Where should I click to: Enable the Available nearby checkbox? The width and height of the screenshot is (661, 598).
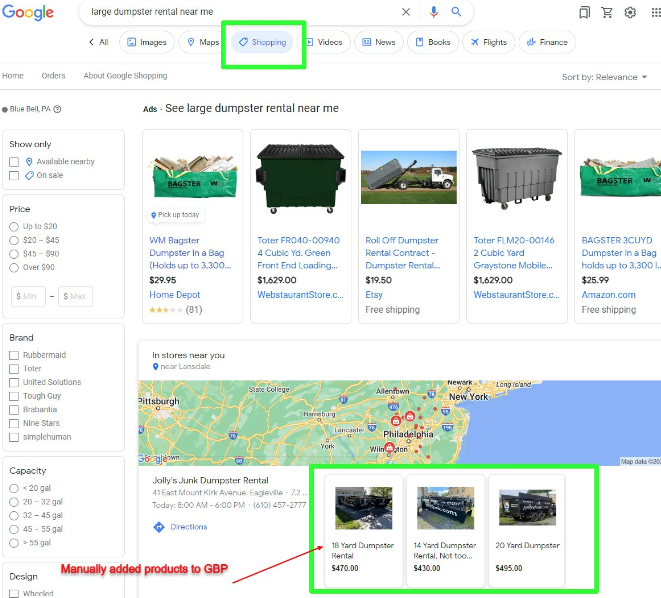pyautogui.click(x=14, y=162)
